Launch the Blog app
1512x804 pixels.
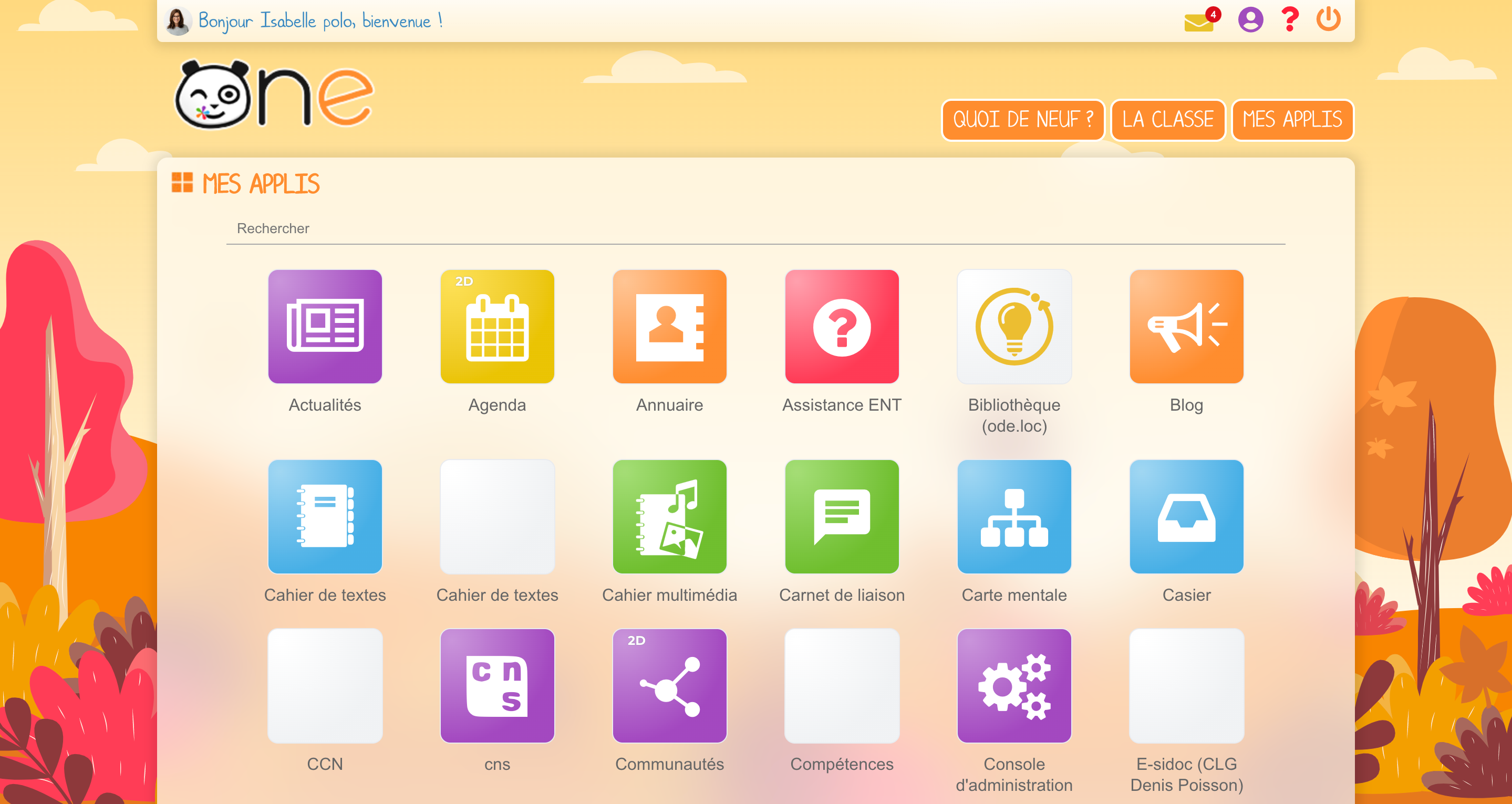click(x=1186, y=326)
